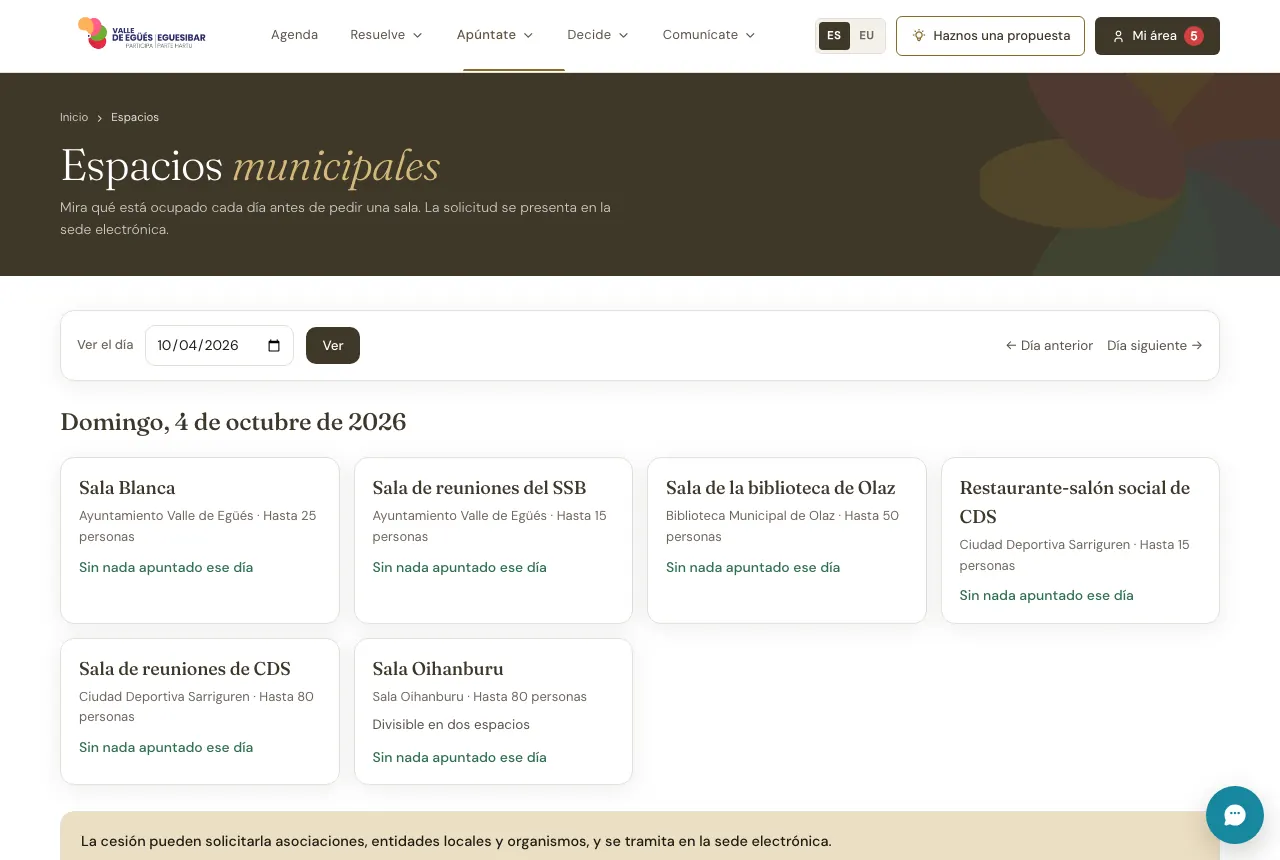
Task: Go to Día siguiente
Action: coord(1155,346)
